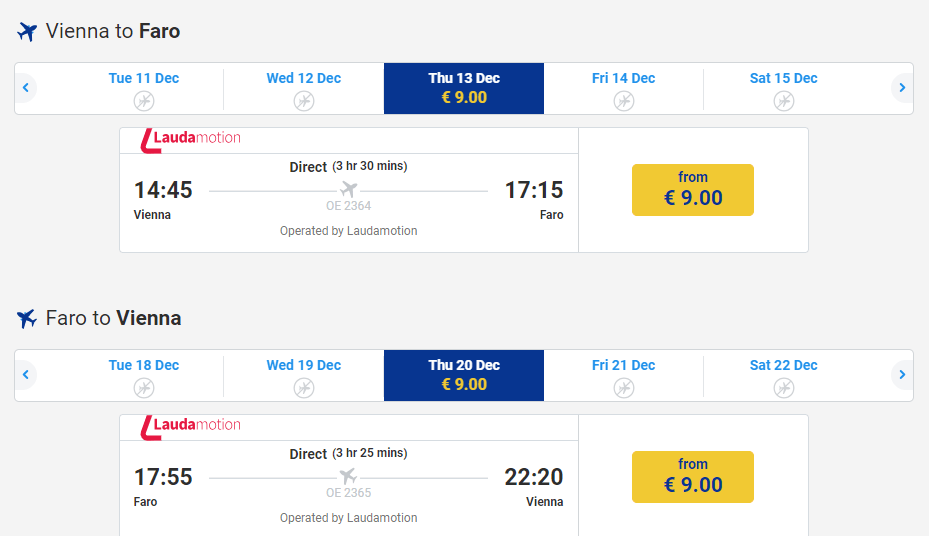Click Laudamotion logo on return flight card
The image size is (929, 536).
[x=191, y=426]
